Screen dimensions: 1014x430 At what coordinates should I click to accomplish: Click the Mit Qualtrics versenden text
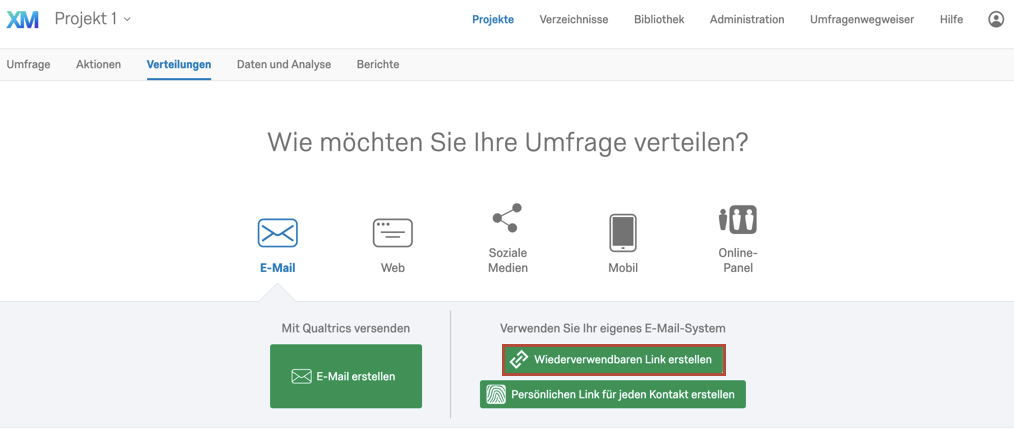(x=346, y=328)
